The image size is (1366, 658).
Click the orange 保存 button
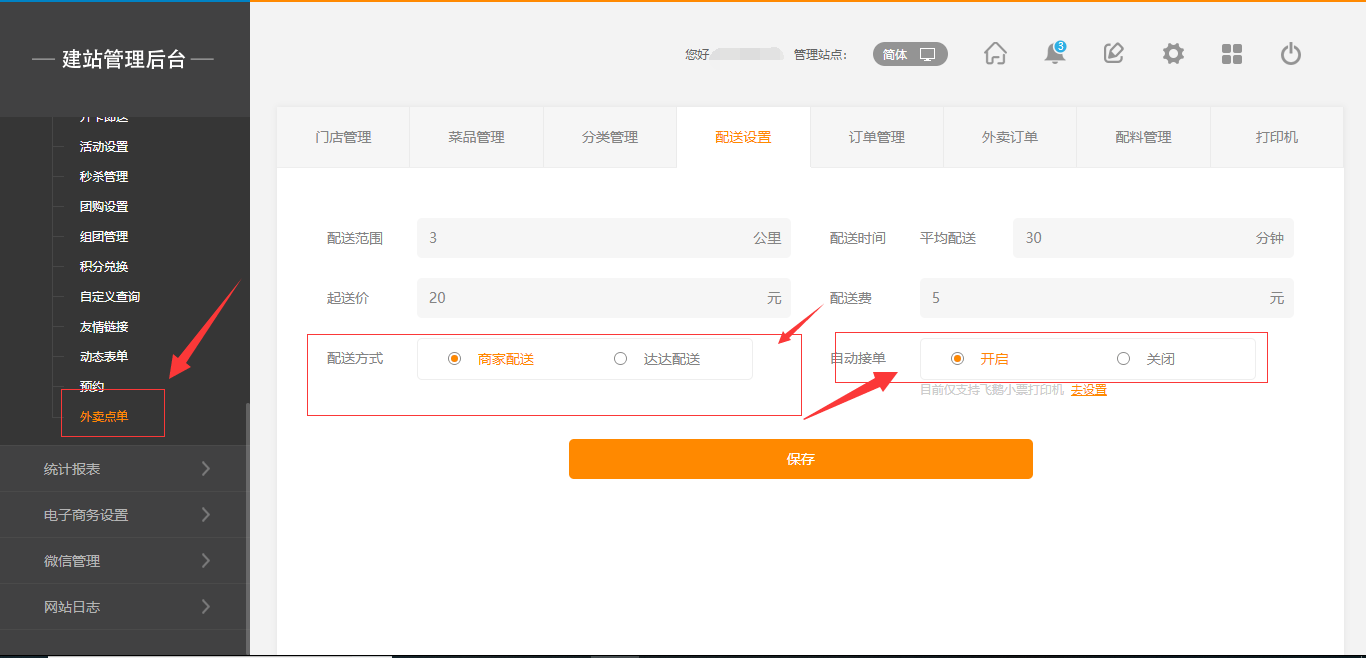click(x=800, y=459)
